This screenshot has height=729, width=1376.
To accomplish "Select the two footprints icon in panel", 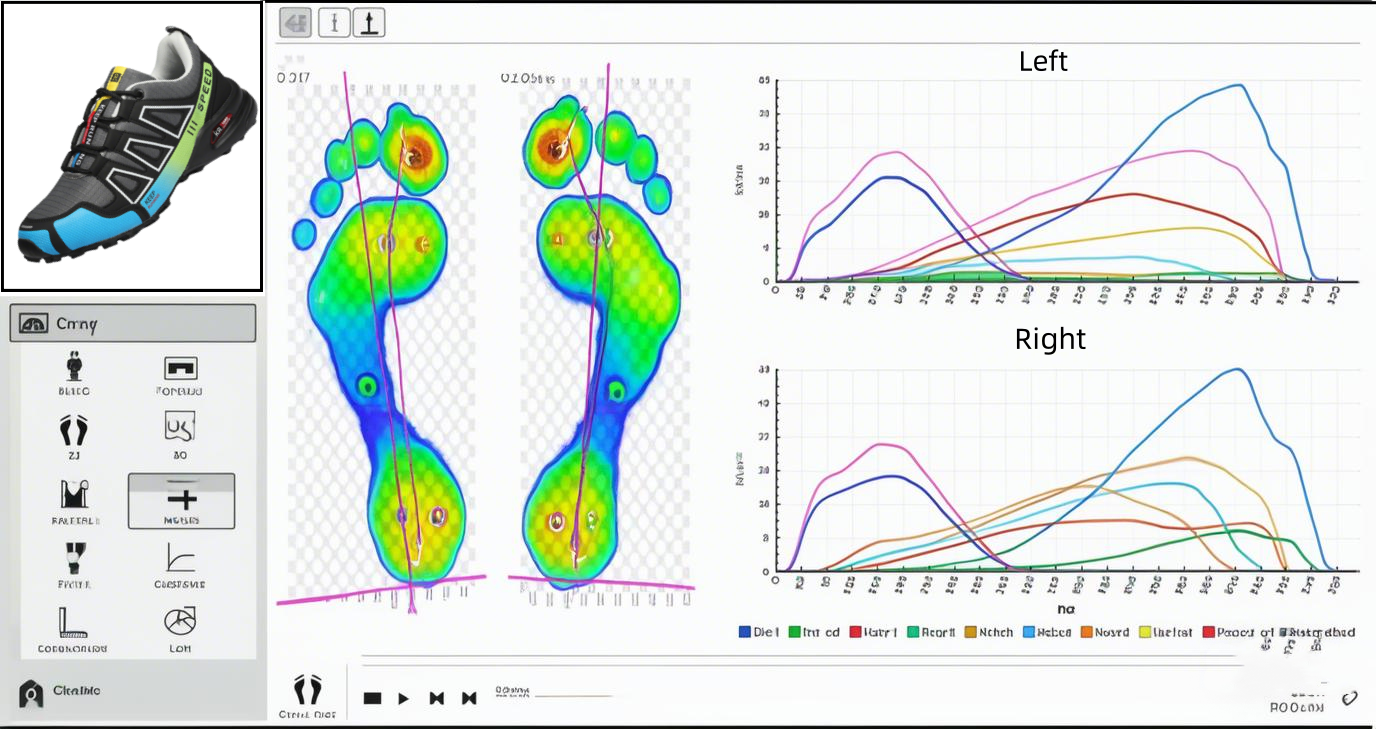I will (72, 430).
